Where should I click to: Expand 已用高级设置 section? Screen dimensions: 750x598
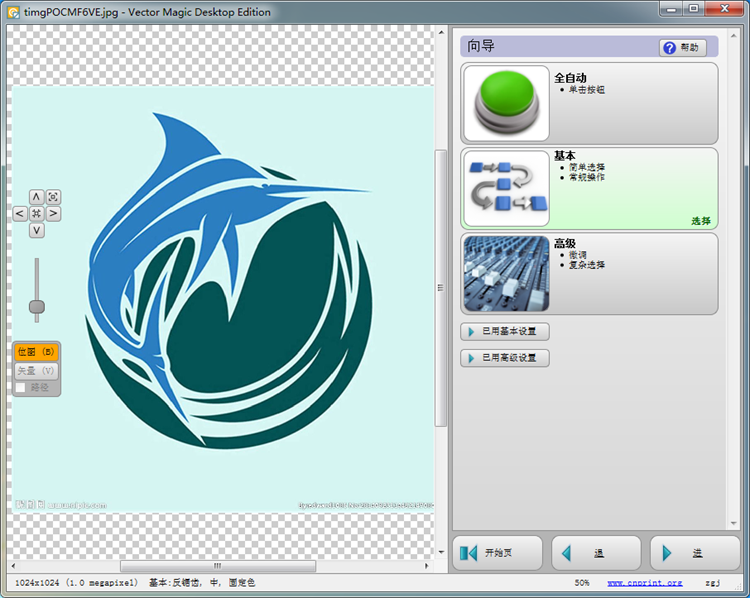click(x=505, y=358)
